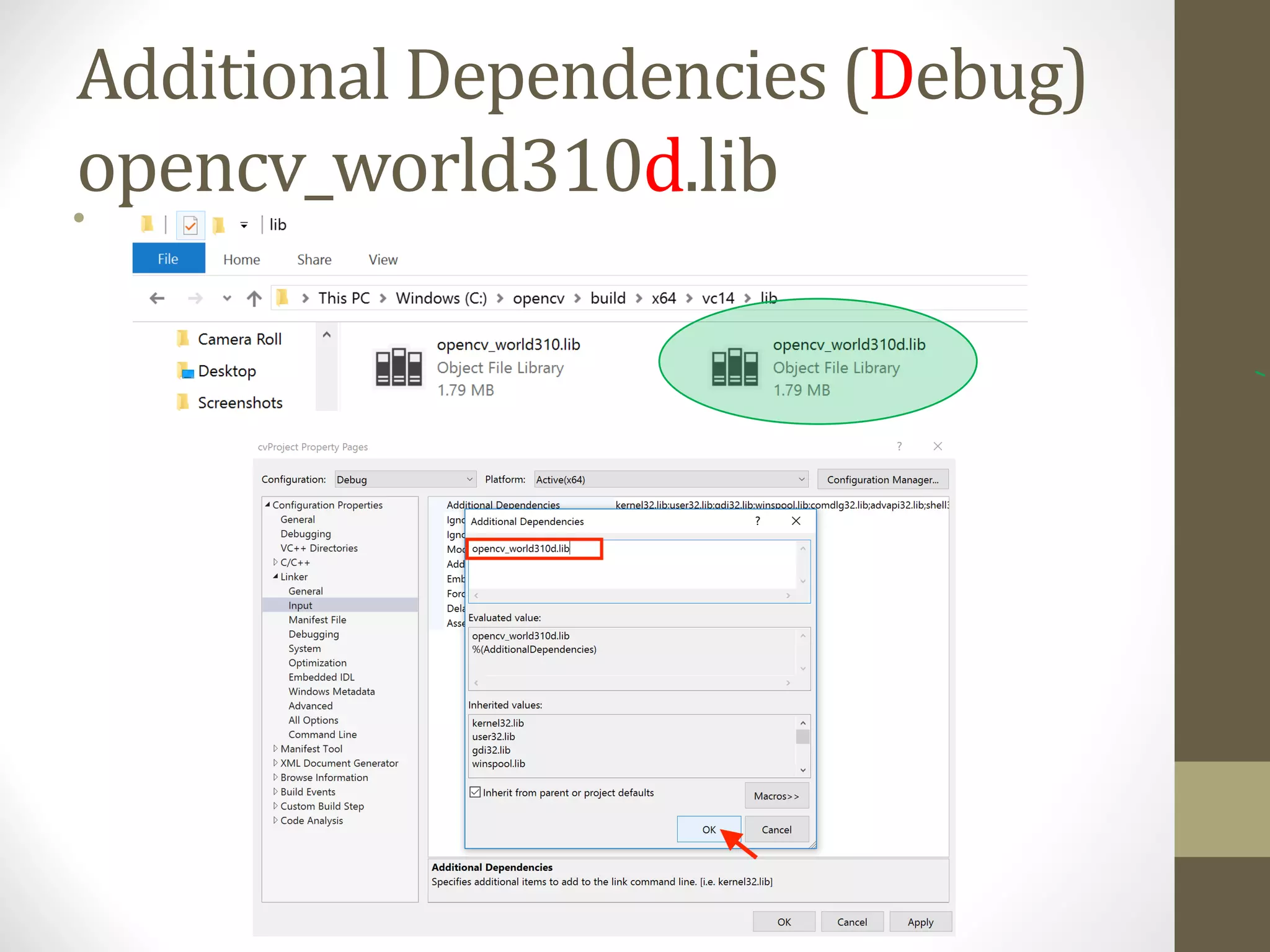Collapse the Linker tree node
The height and width of the screenshot is (952, 1270).
tap(275, 576)
